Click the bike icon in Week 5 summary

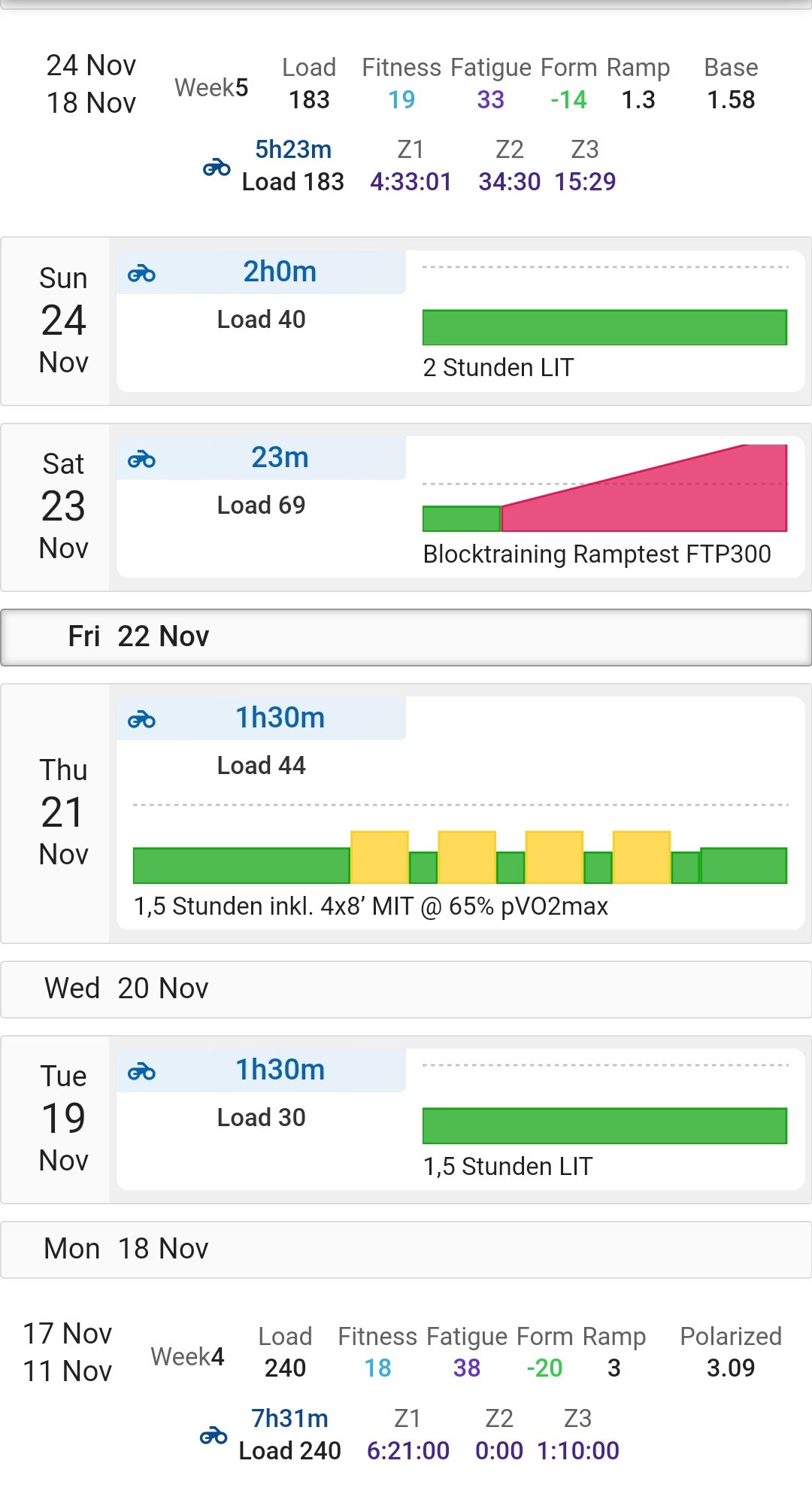(217, 167)
